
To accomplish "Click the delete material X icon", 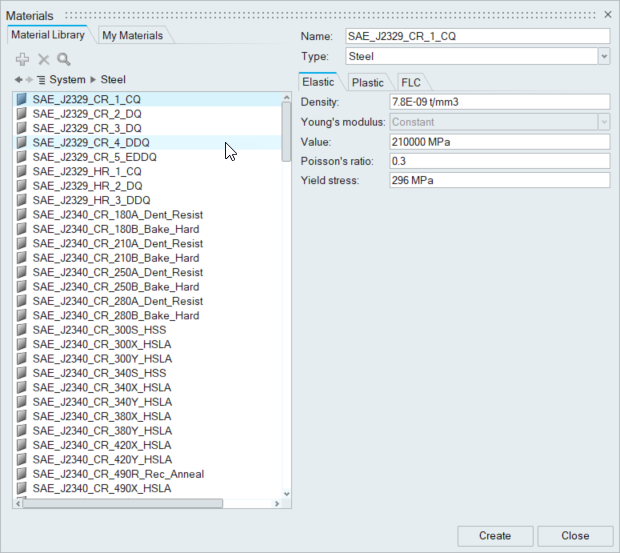I will point(43,60).
